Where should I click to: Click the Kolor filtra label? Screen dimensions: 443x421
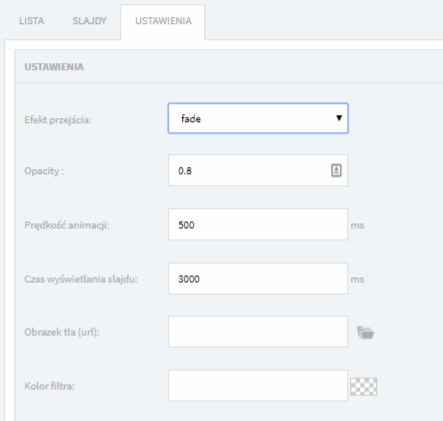[49, 386]
